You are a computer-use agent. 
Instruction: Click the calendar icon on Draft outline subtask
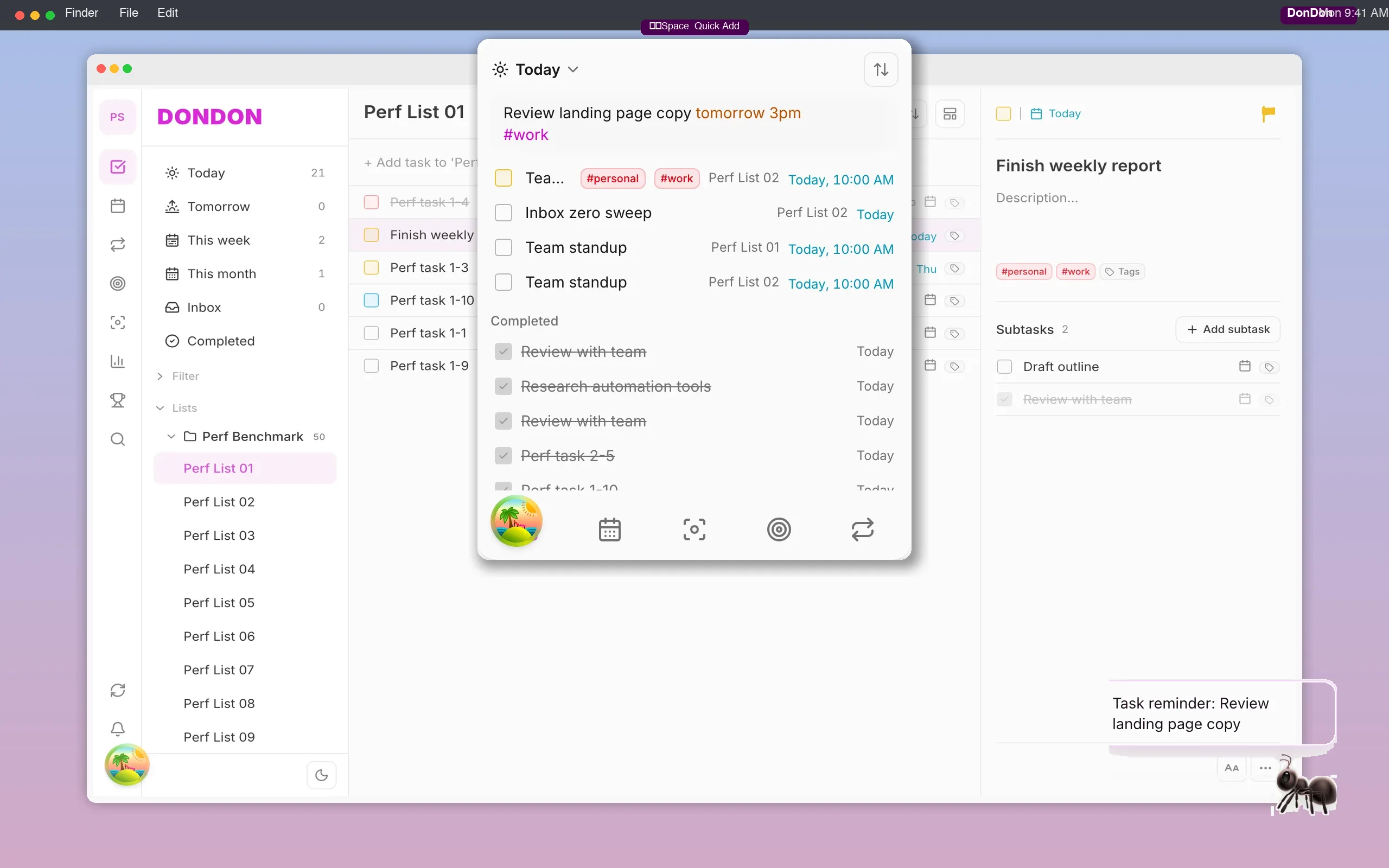1244,366
